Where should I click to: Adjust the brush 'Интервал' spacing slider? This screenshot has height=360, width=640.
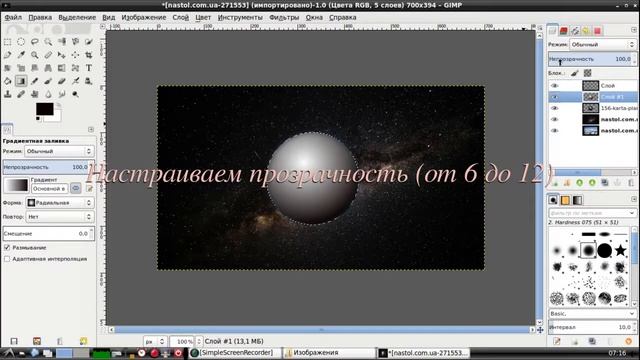click(x=592, y=327)
